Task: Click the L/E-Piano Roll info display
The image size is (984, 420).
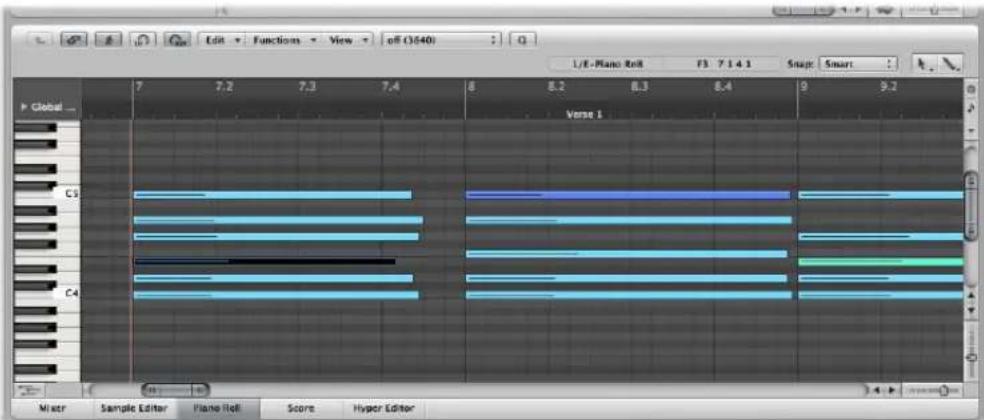Action: pyautogui.click(x=608, y=63)
